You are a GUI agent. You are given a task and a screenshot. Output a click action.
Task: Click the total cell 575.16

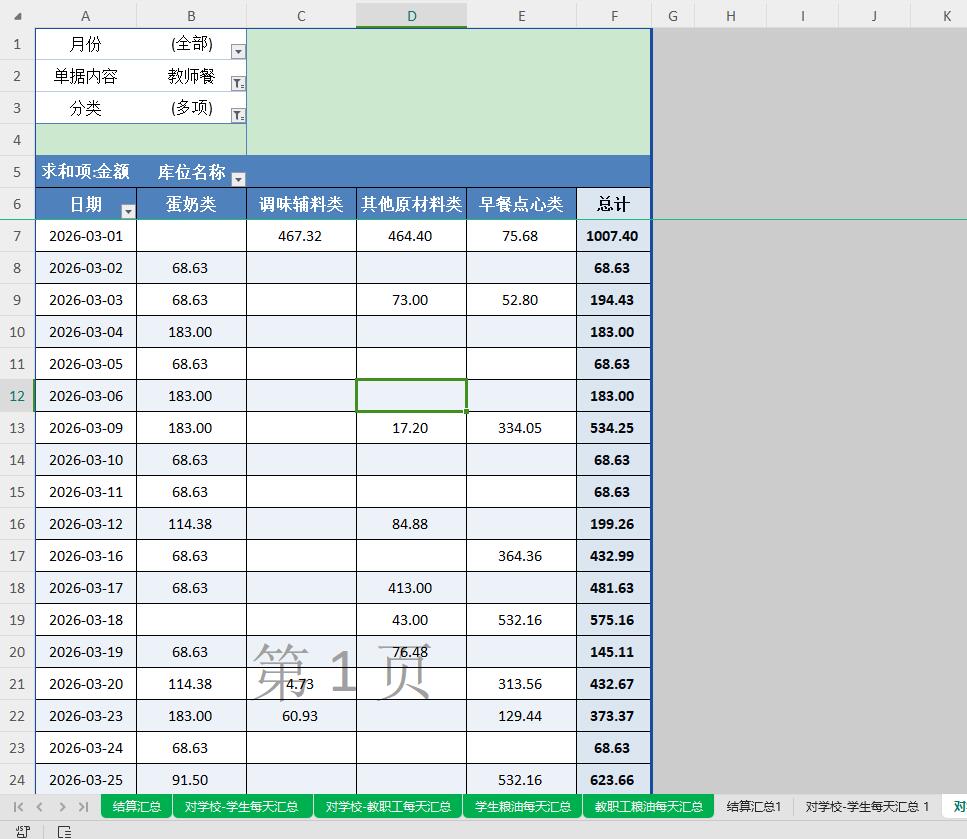coord(614,620)
